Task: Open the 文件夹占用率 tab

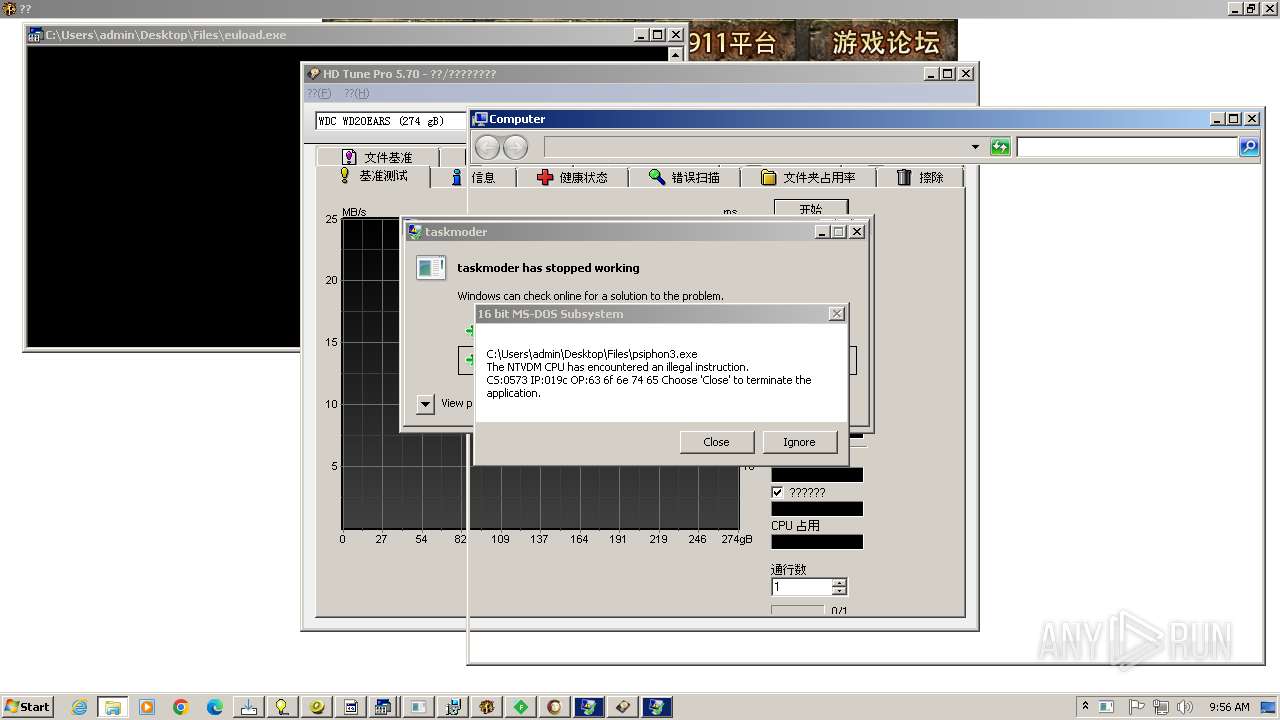Action: (808, 177)
